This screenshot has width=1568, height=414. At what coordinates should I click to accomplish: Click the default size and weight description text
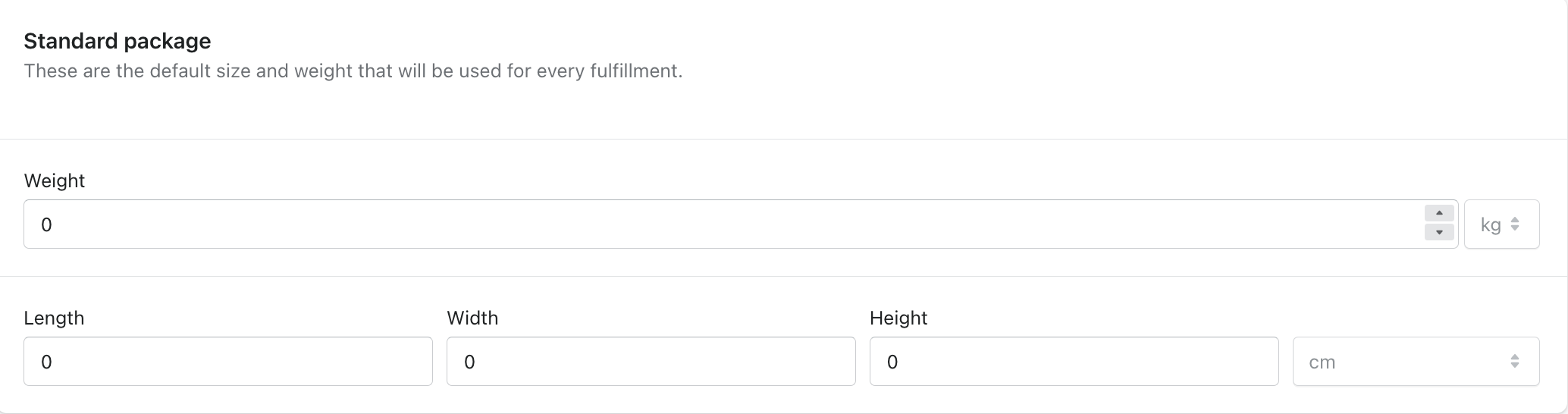coord(353,71)
